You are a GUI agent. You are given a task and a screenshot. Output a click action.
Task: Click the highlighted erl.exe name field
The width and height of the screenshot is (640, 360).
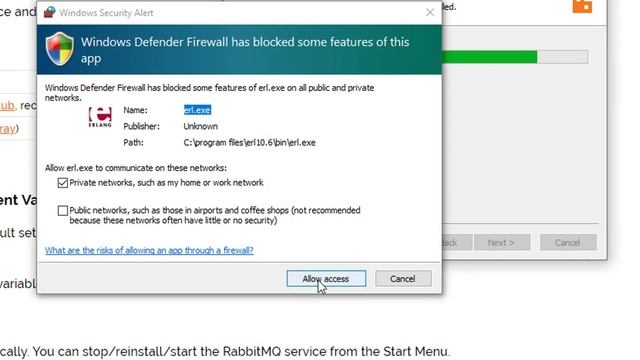[x=197, y=110]
